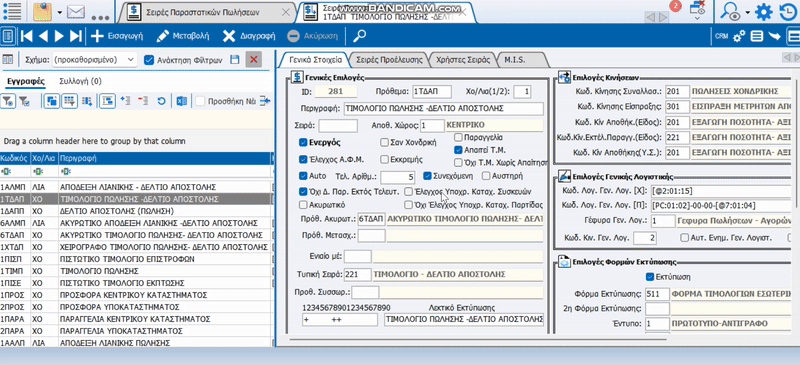Viewport: 800px width, 365px height.
Task: Toggle the Εκτύπωση checkbox
Action: pyautogui.click(x=649, y=277)
